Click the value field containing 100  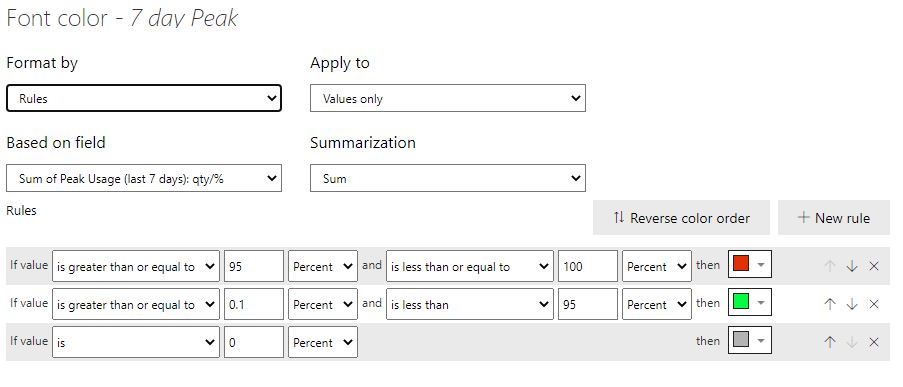(588, 266)
